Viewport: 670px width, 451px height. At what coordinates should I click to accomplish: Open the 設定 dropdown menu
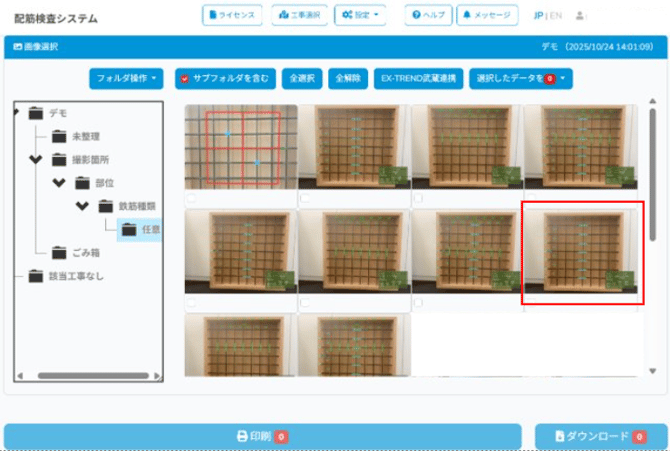pos(361,16)
